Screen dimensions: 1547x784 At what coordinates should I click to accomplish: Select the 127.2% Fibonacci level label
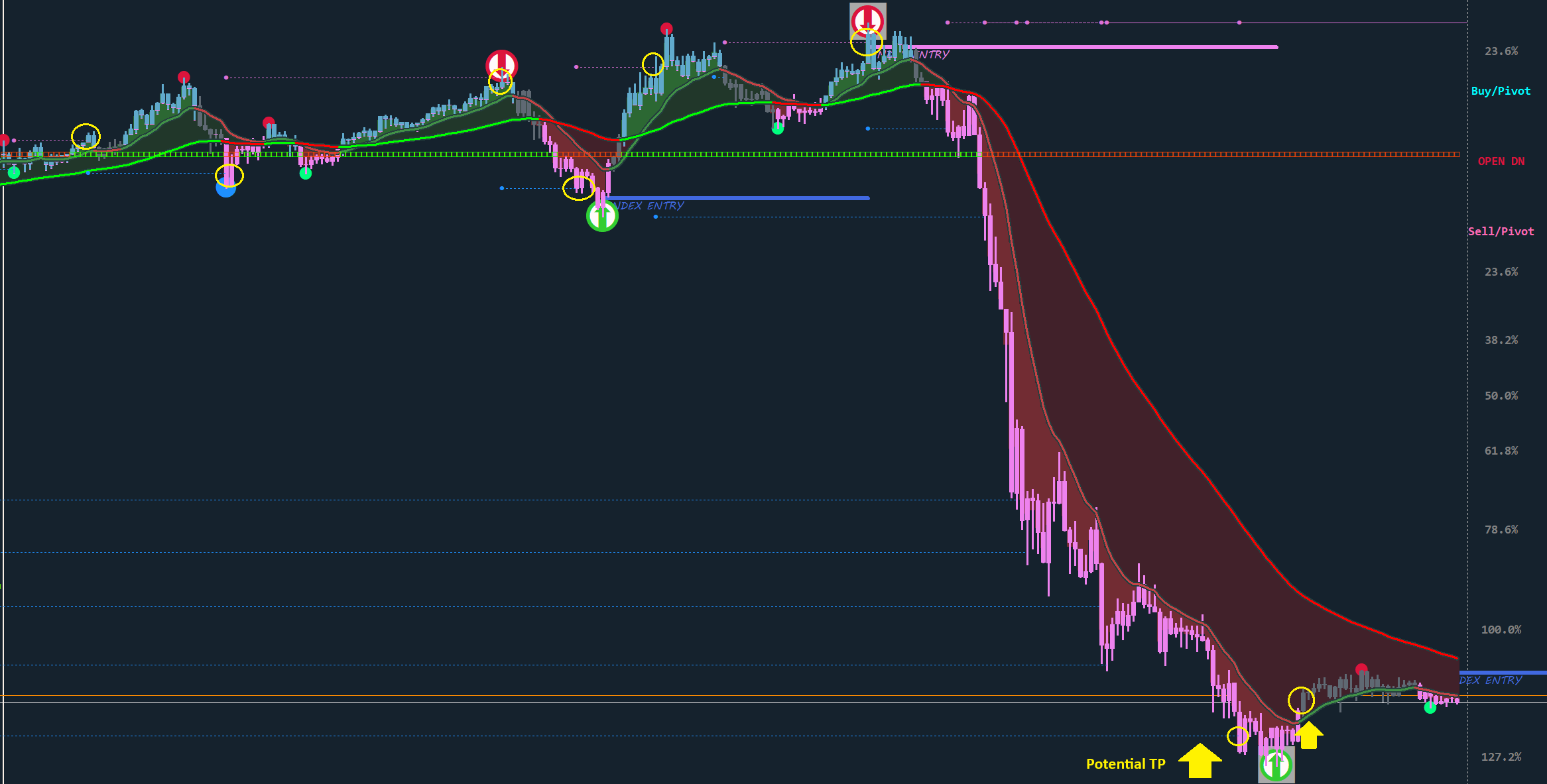coord(1501,756)
